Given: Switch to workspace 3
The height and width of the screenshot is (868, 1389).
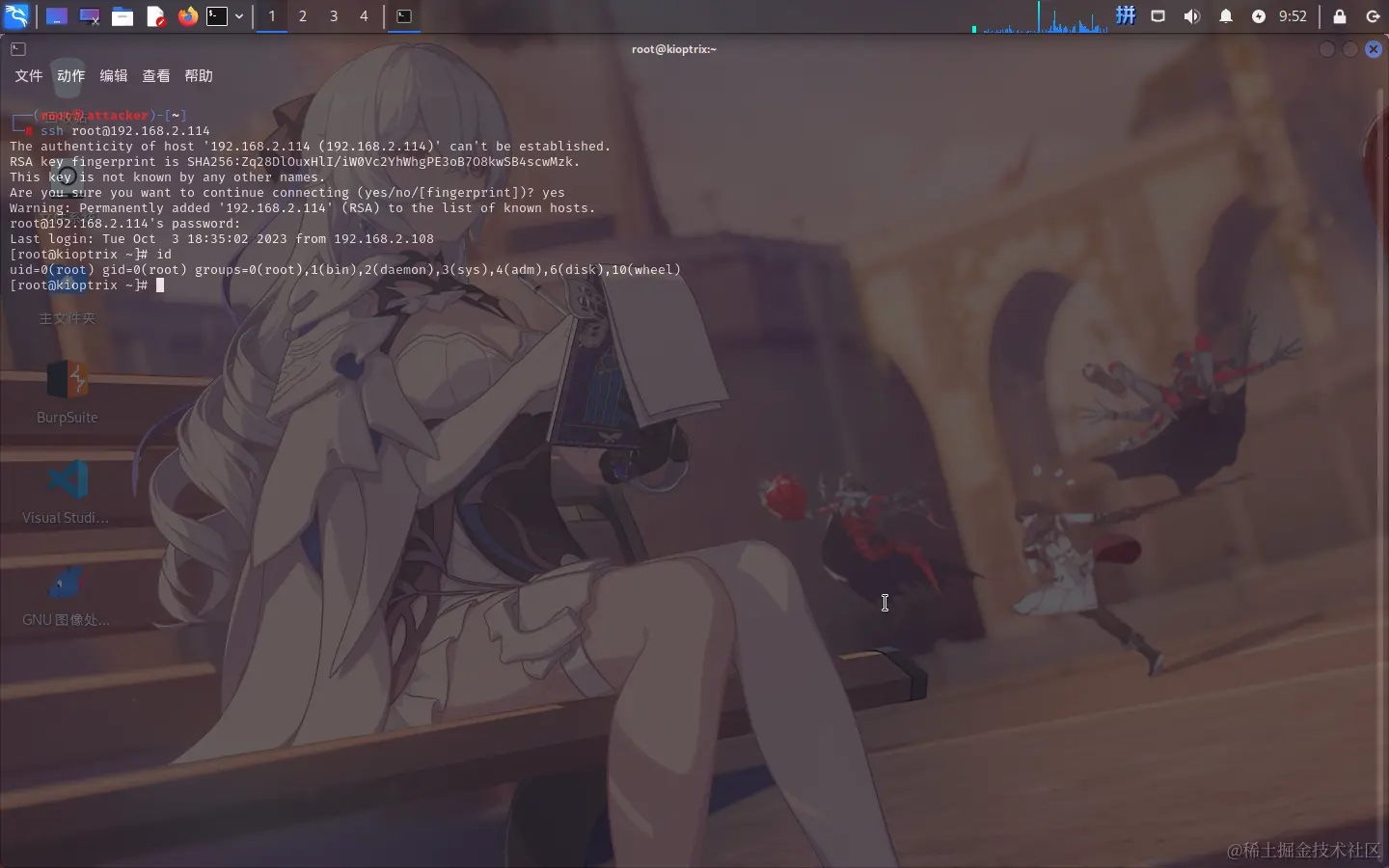Looking at the screenshot, I should (334, 16).
